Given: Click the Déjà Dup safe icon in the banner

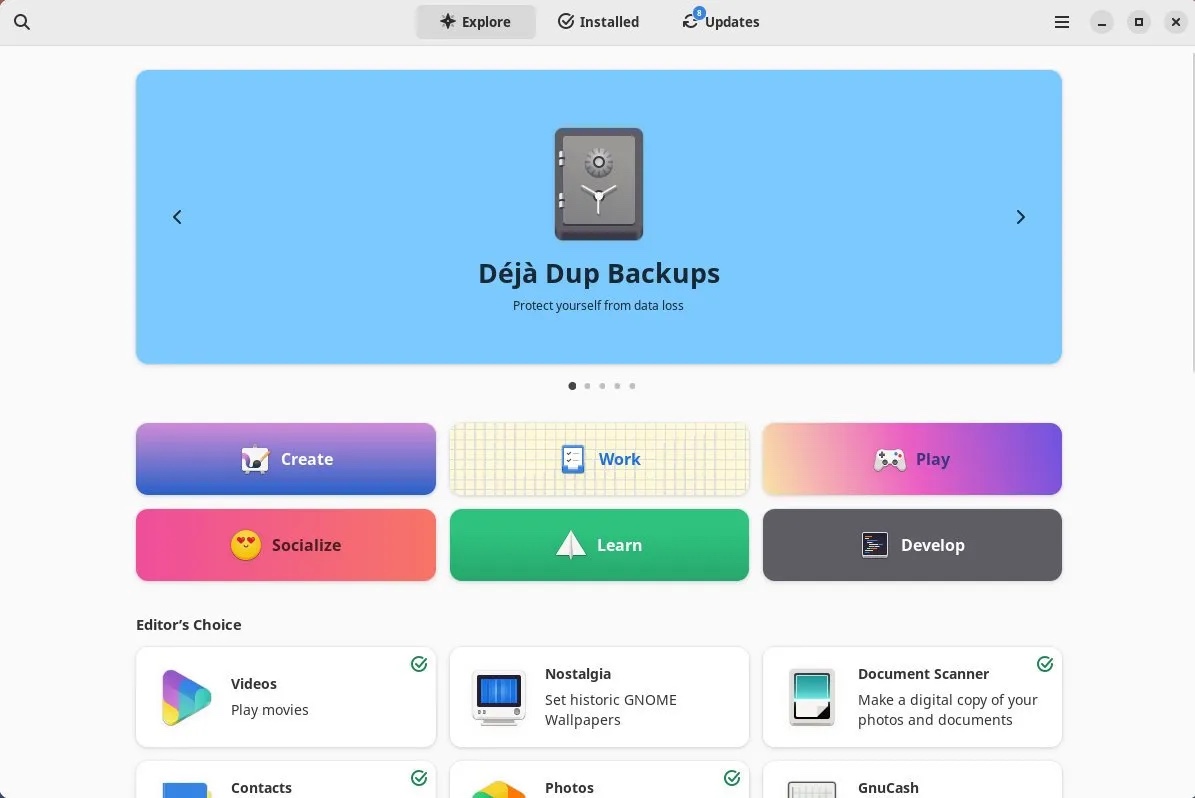Looking at the screenshot, I should point(598,183).
